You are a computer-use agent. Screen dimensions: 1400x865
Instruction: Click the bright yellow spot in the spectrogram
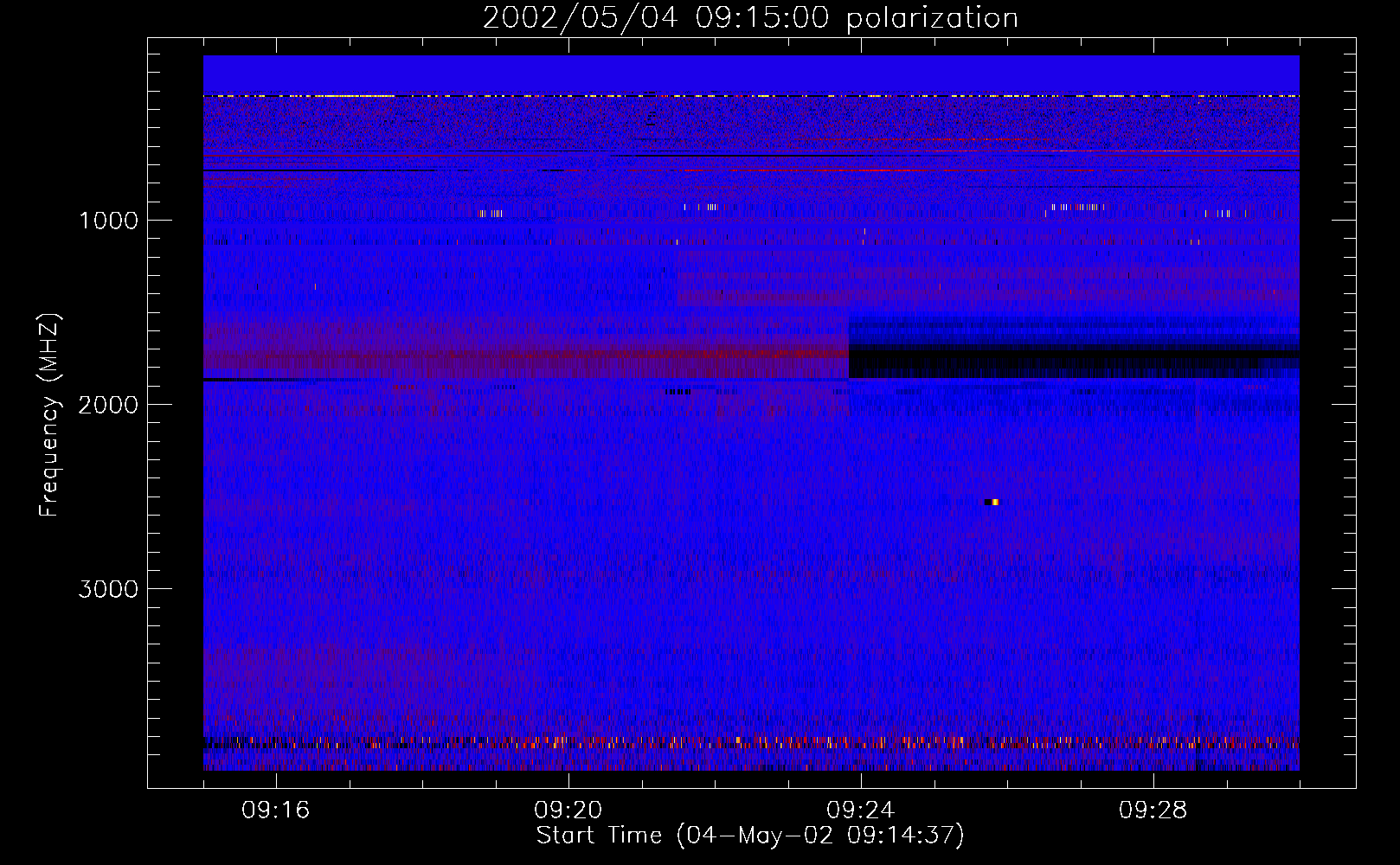click(995, 502)
